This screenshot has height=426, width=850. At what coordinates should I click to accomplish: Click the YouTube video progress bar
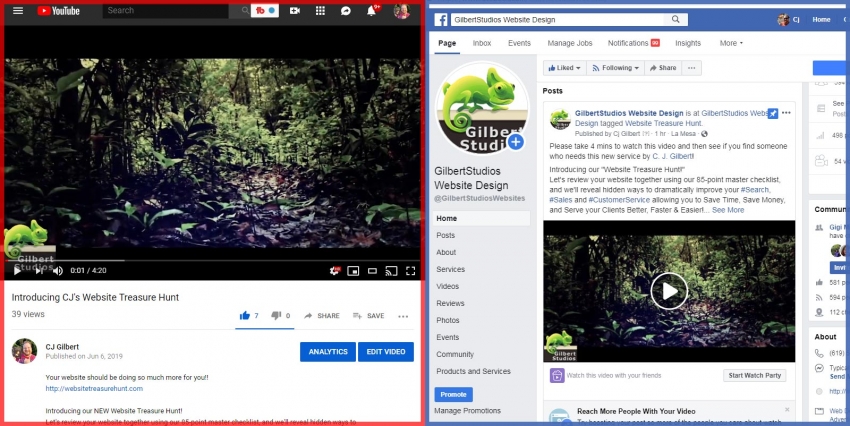[x=212, y=261]
